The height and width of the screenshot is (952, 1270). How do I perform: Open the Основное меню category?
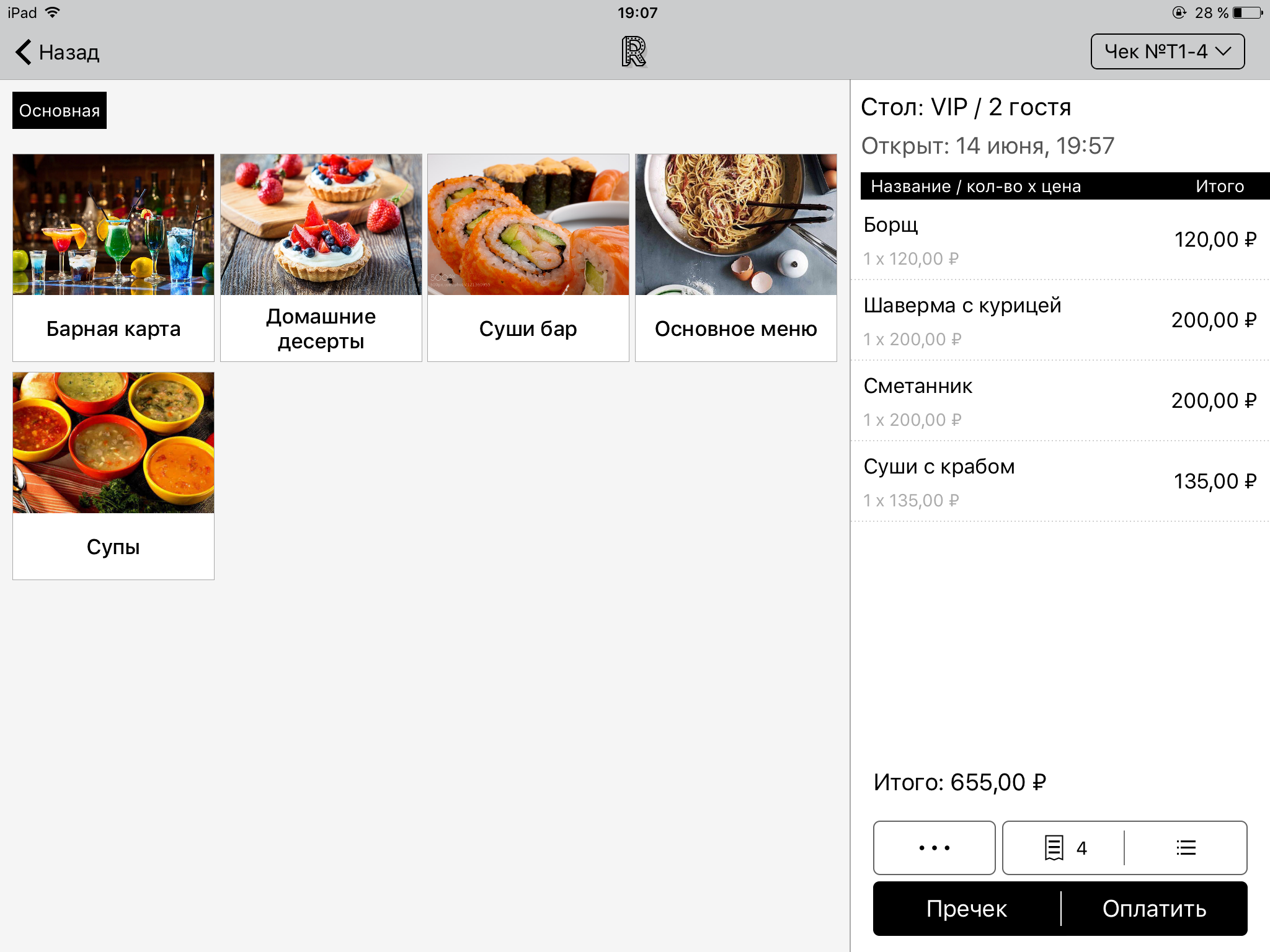point(736,257)
